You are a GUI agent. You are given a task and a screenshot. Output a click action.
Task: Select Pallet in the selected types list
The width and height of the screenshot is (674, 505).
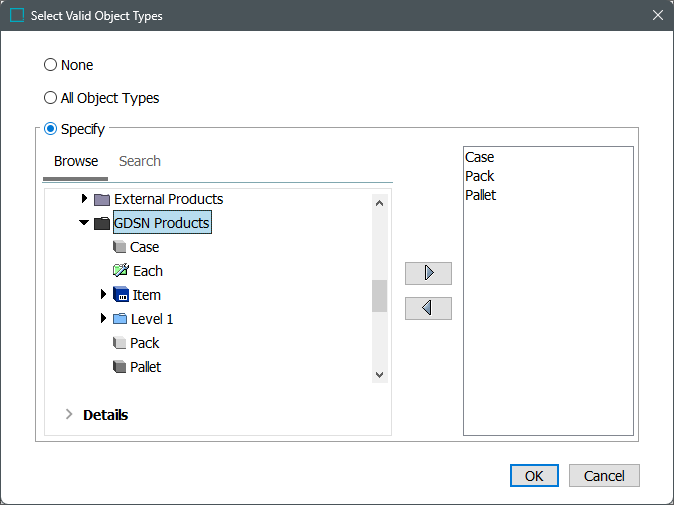click(481, 195)
